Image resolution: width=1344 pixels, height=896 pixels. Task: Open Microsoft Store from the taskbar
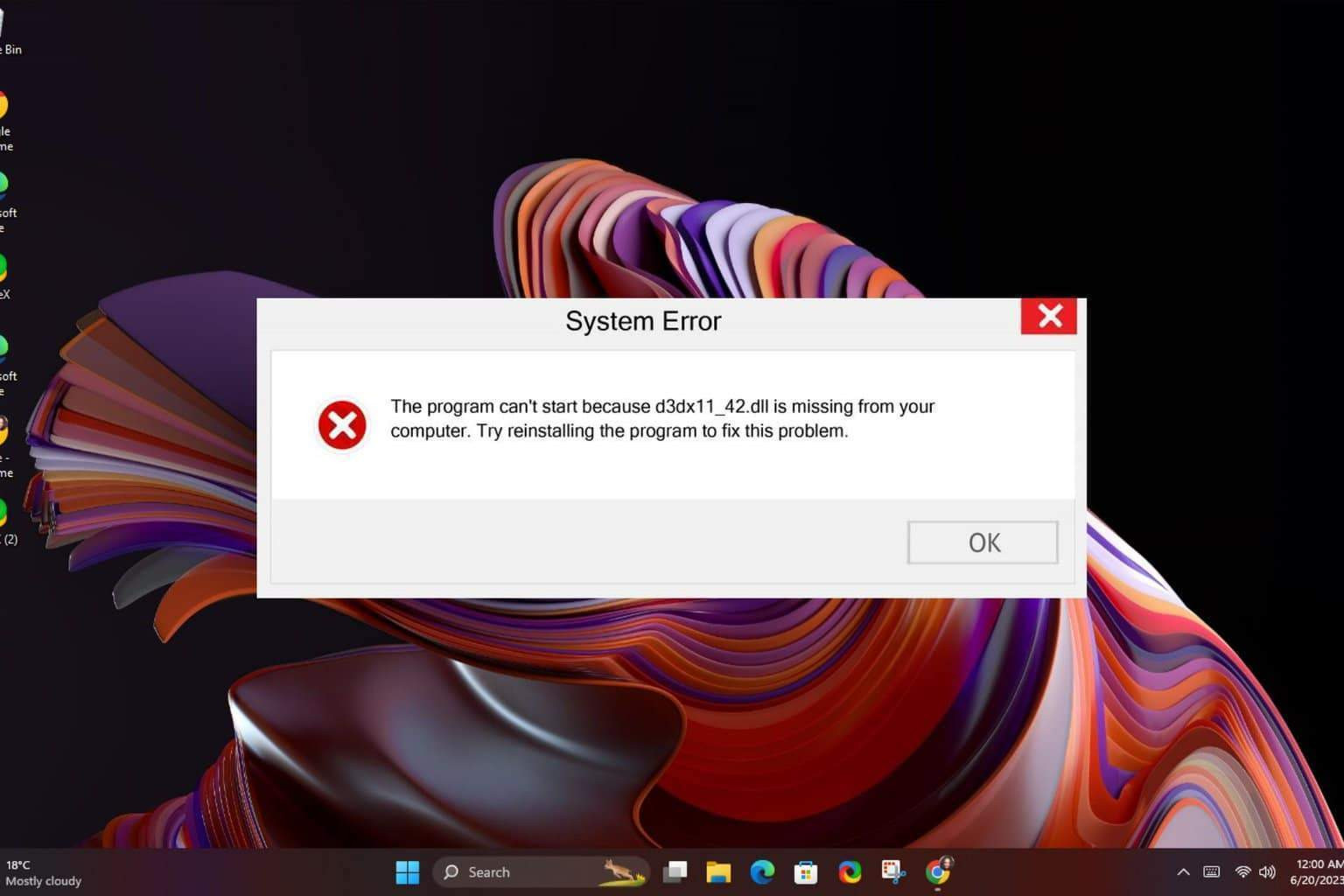tap(806, 871)
